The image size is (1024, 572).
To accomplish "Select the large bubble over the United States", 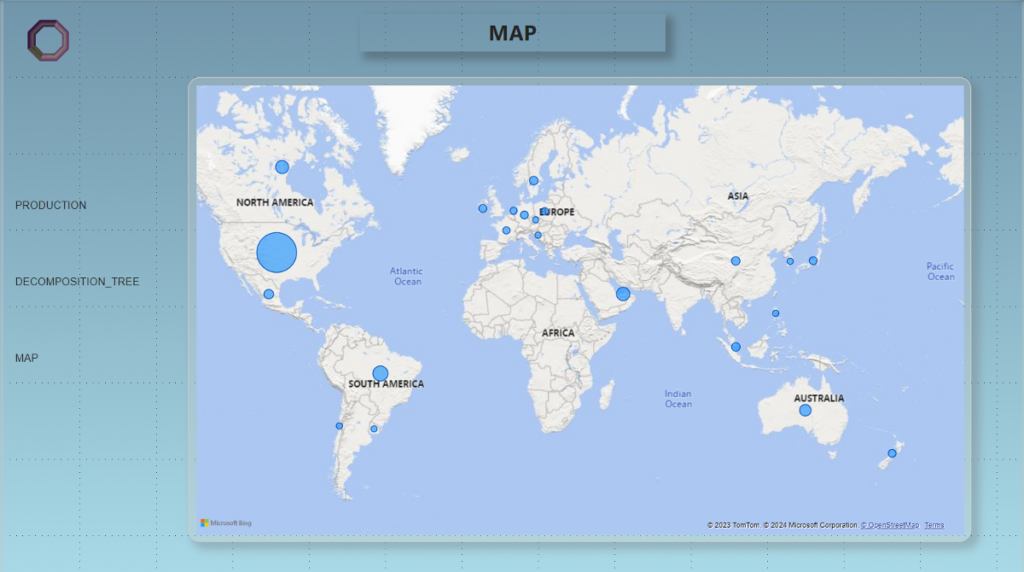I will 277,252.
